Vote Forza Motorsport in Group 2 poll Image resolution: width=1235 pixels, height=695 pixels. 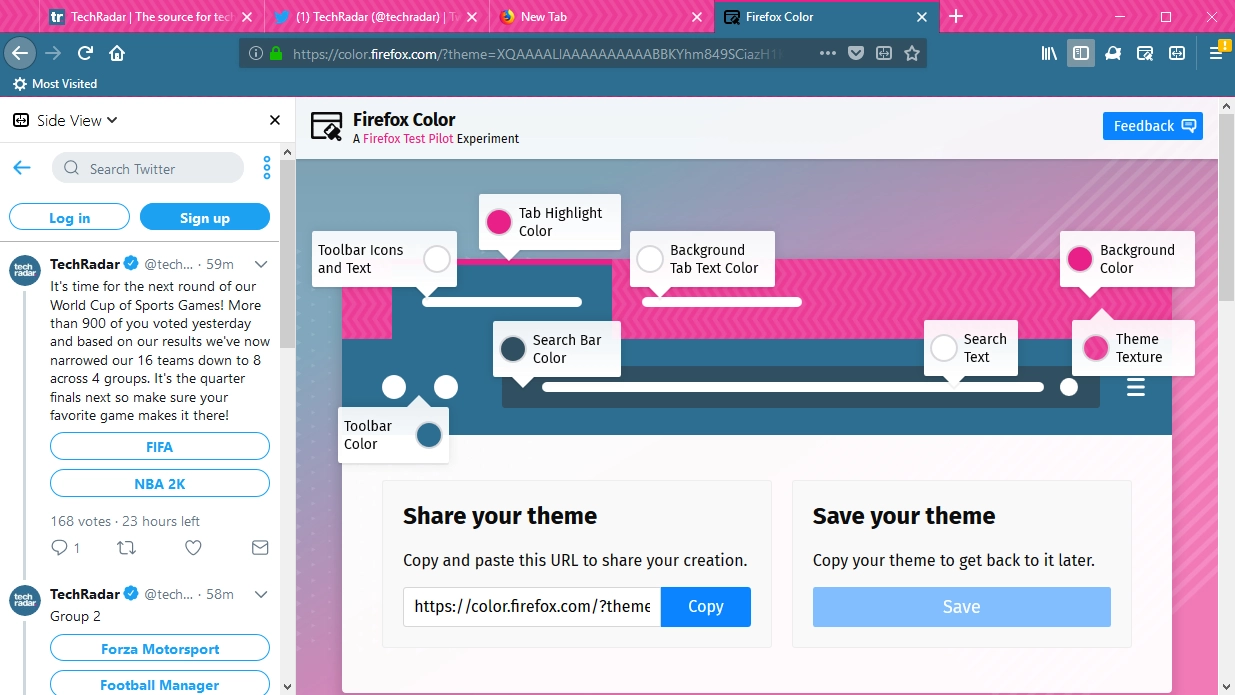click(160, 648)
